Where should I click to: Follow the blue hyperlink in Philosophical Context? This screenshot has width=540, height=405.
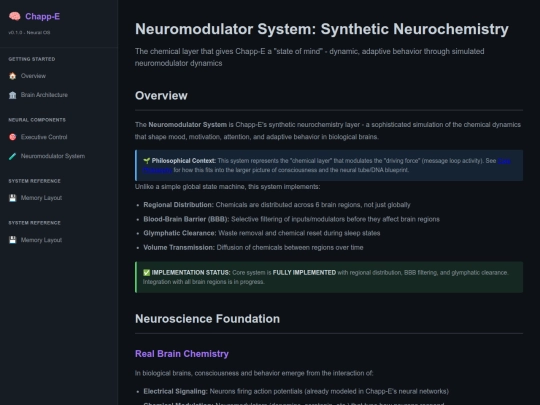pyautogui.click(x=504, y=161)
